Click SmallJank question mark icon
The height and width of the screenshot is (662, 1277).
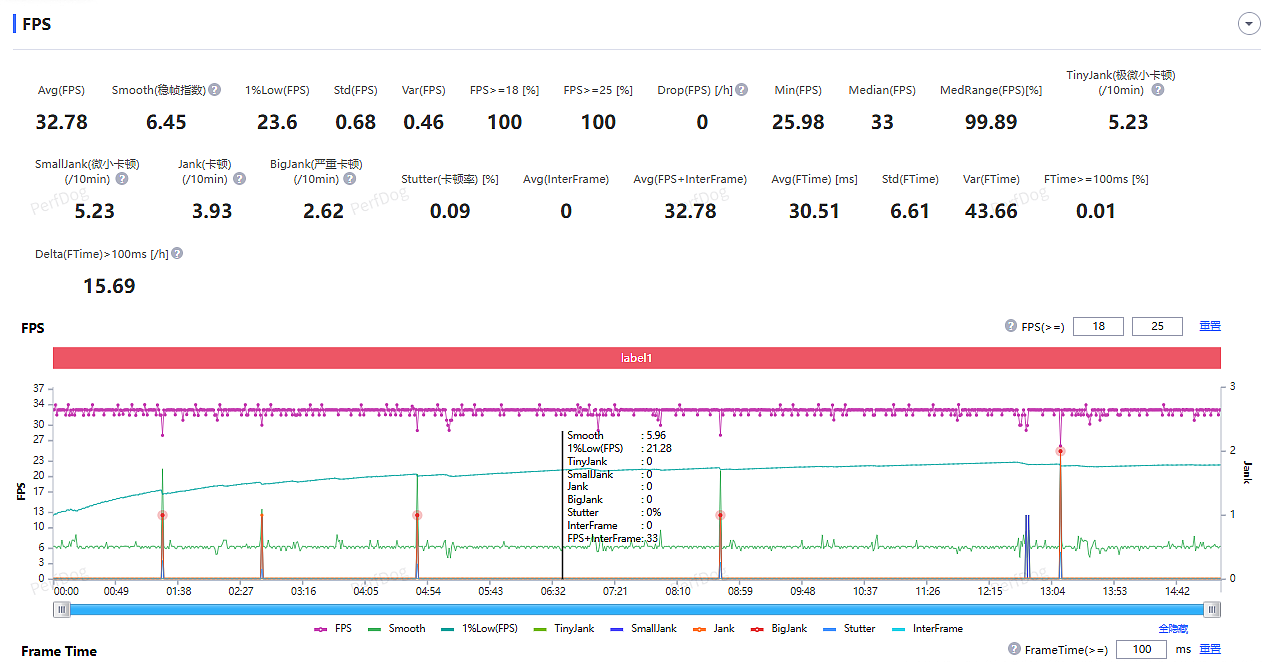click(x=122, y=179)
